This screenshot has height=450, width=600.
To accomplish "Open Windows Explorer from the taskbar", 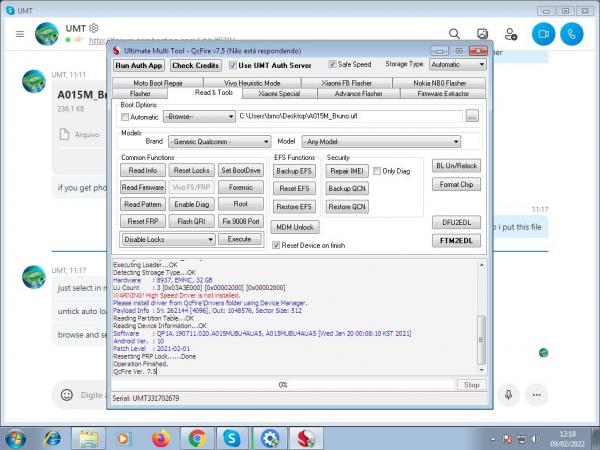I will (x=88, y=439).
